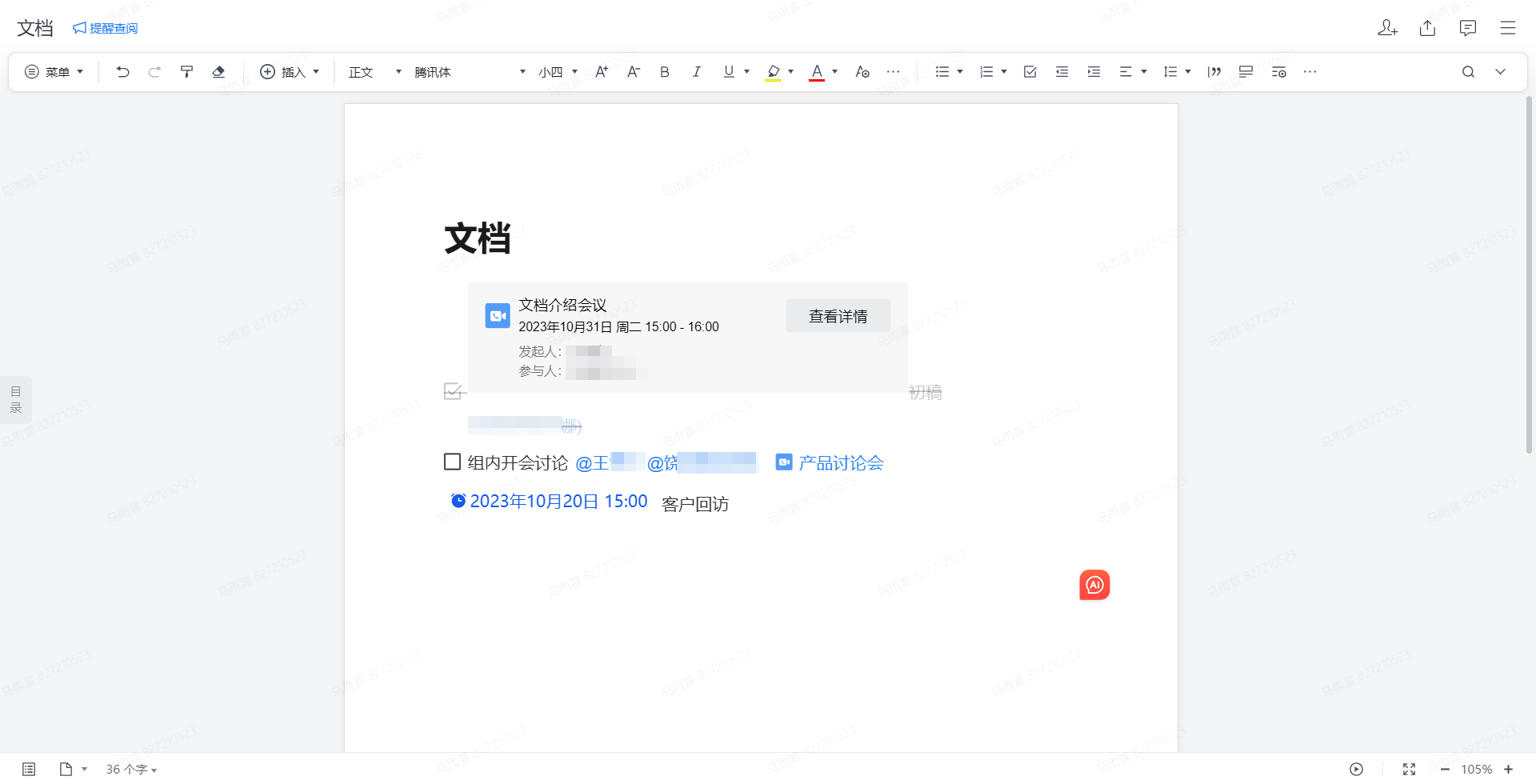Toggle bold formatting
This screenshot has width=1536, height=784.
(665, 72)
